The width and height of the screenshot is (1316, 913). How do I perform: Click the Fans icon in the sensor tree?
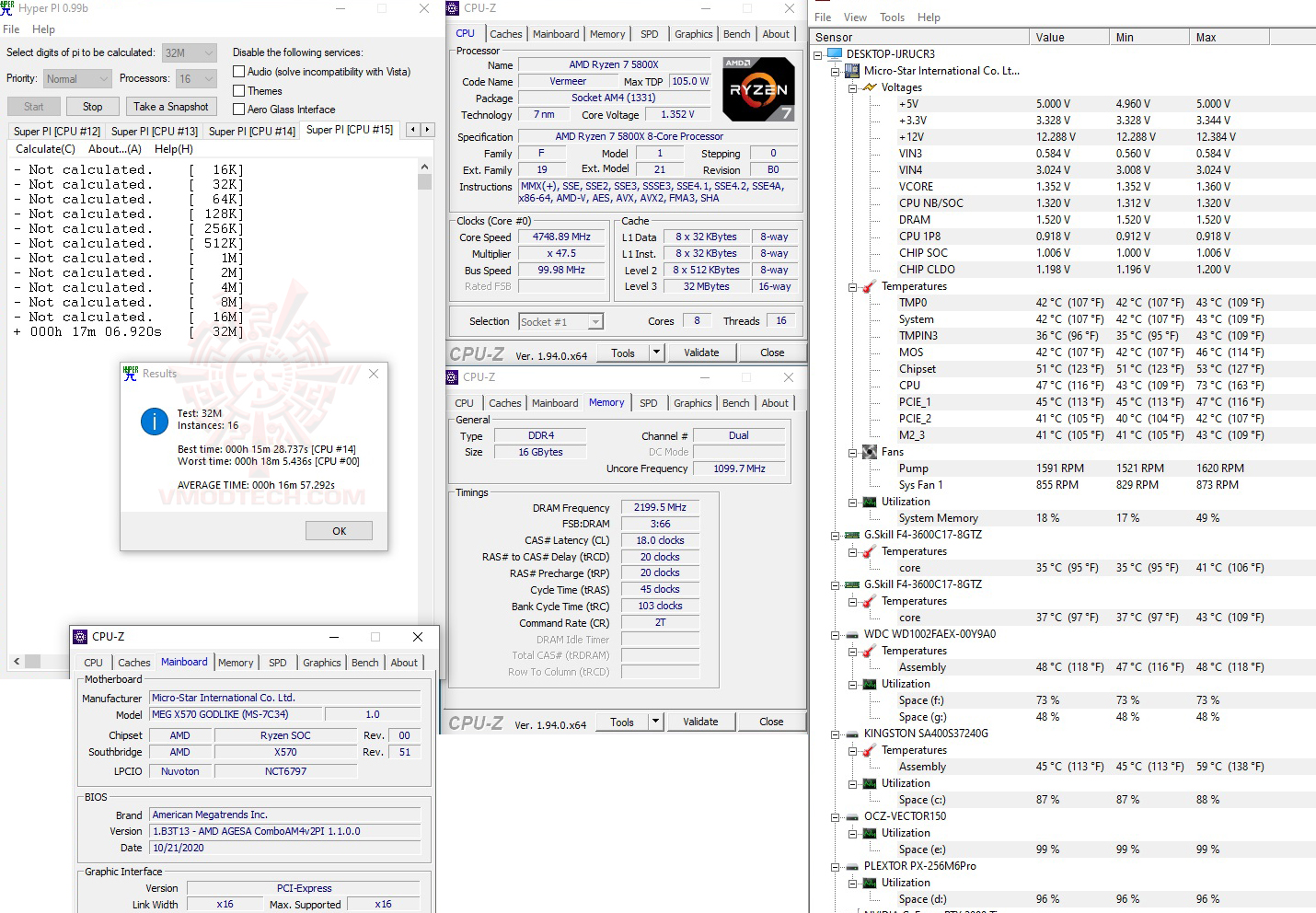(870, 452)
